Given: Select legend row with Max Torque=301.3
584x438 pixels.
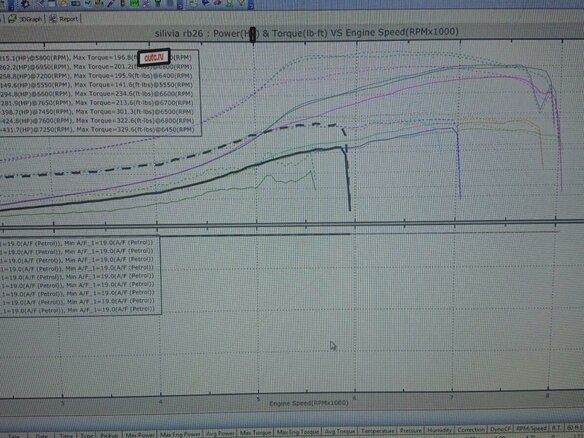Looking at the screenshot, I should [x=97, y=112].
